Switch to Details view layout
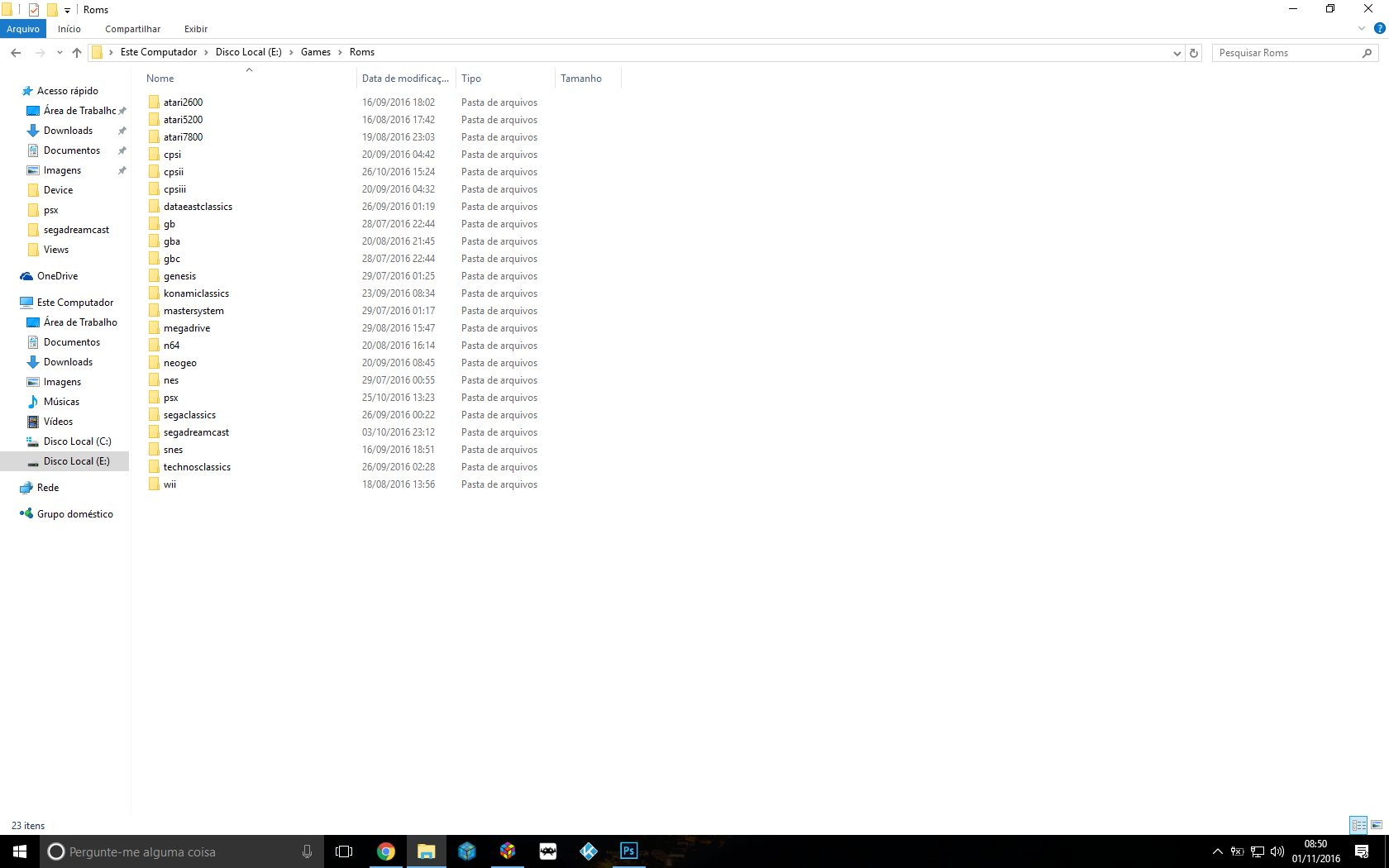The width and height of the screenshot is (1389, 868). tap(1358, 825)
